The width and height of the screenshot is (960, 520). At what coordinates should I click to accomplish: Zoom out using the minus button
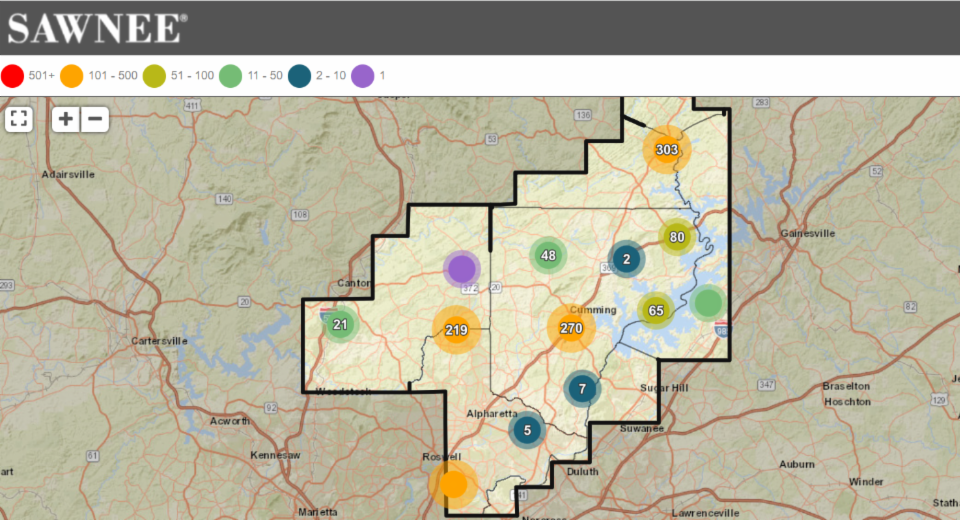[x=95, y=119]
